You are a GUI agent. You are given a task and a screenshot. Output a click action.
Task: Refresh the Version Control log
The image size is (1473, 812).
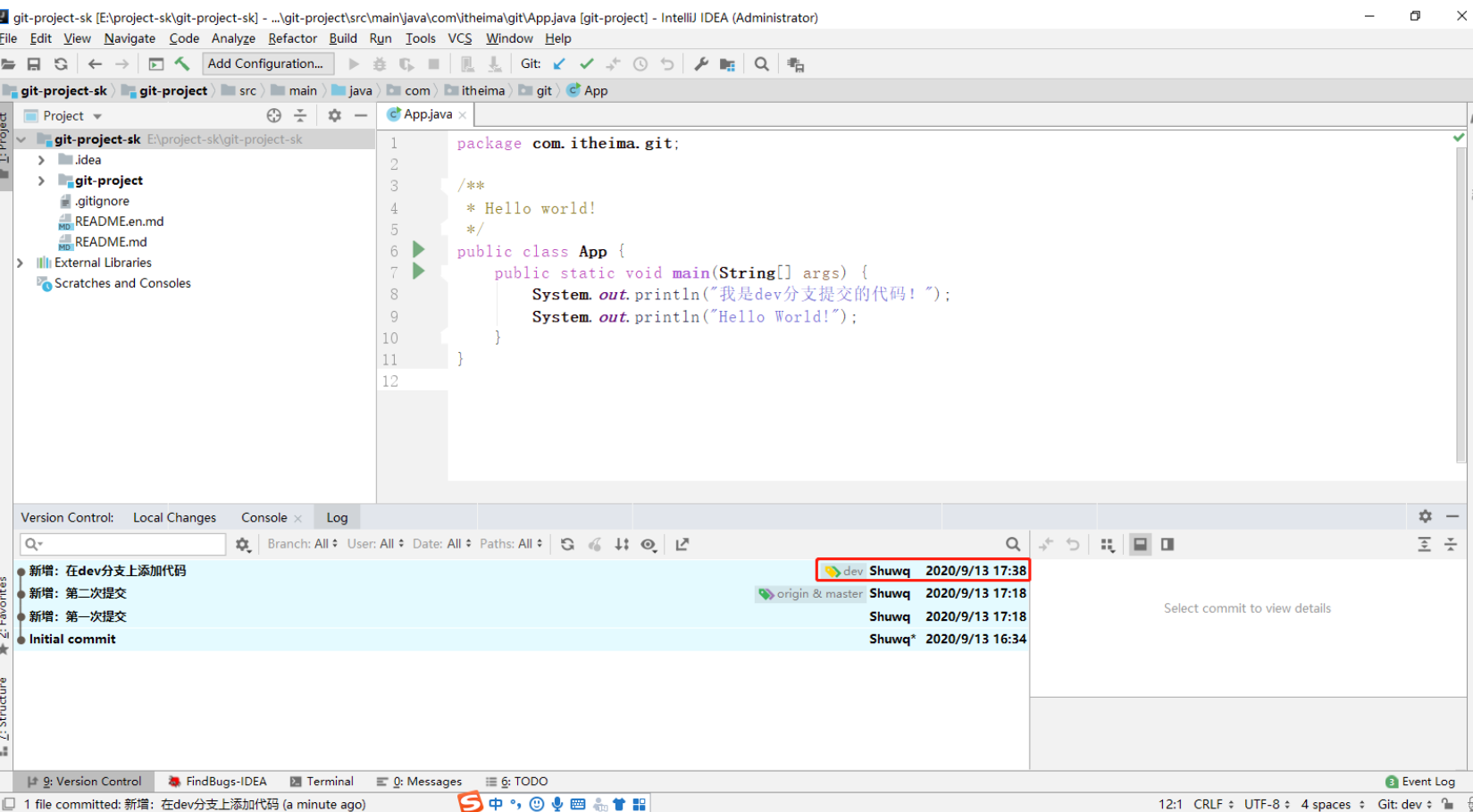coord(567,544)
